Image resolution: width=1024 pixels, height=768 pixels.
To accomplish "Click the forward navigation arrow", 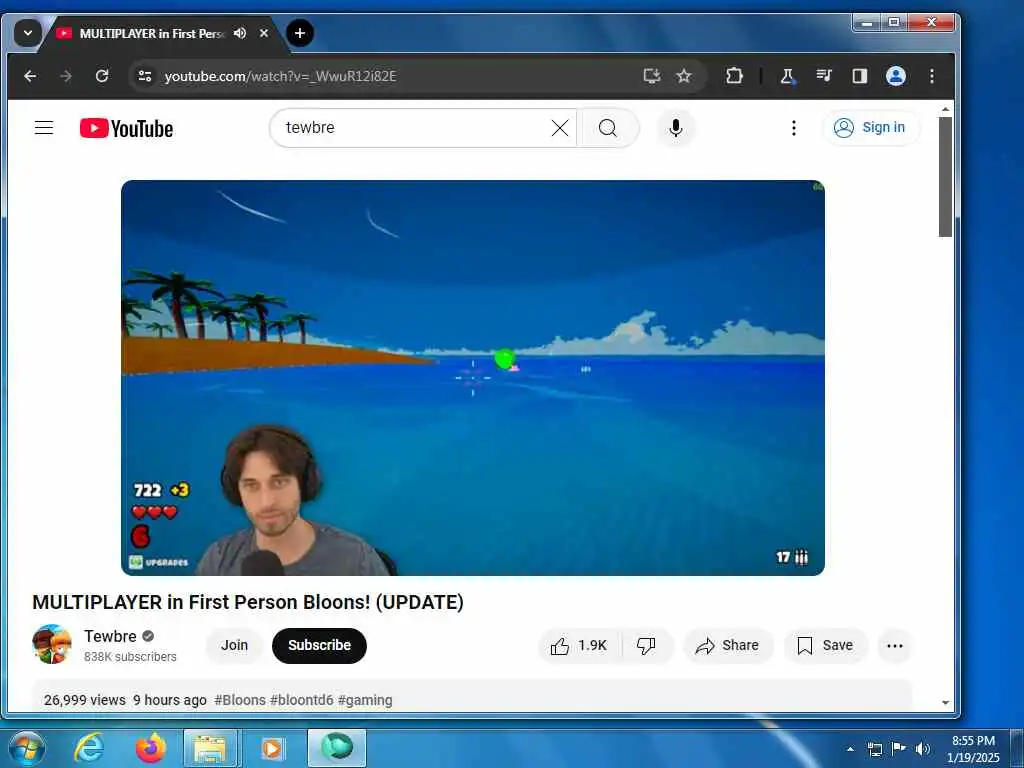I will coord(66,76).
